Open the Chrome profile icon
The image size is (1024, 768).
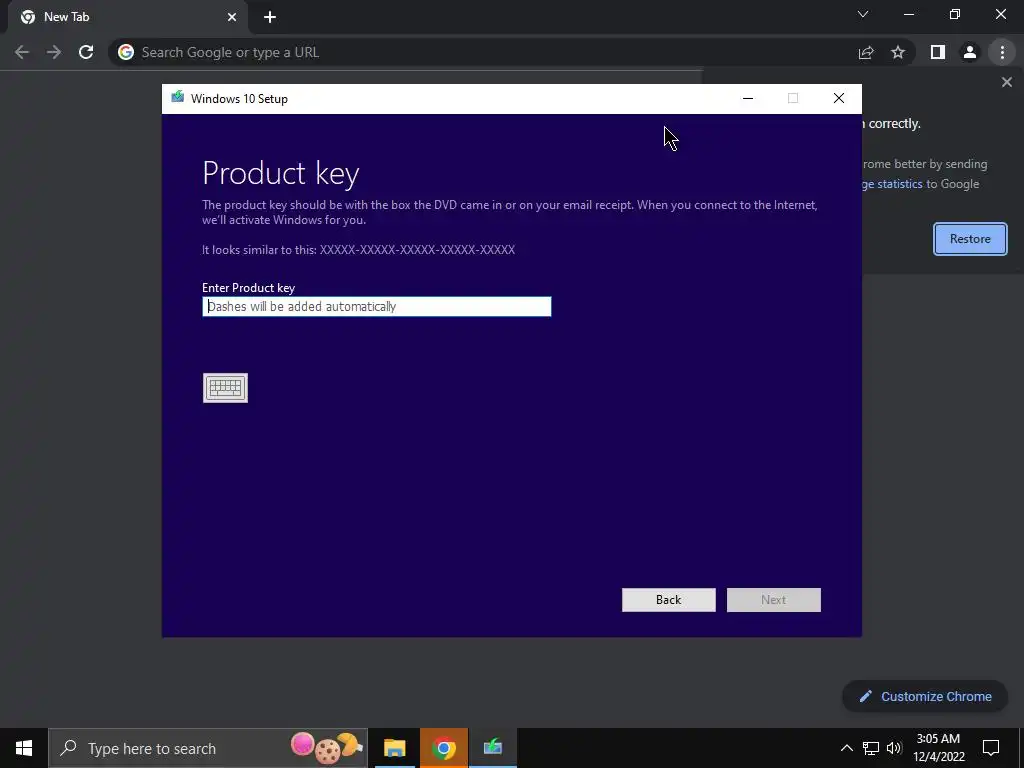pos(970,52)
